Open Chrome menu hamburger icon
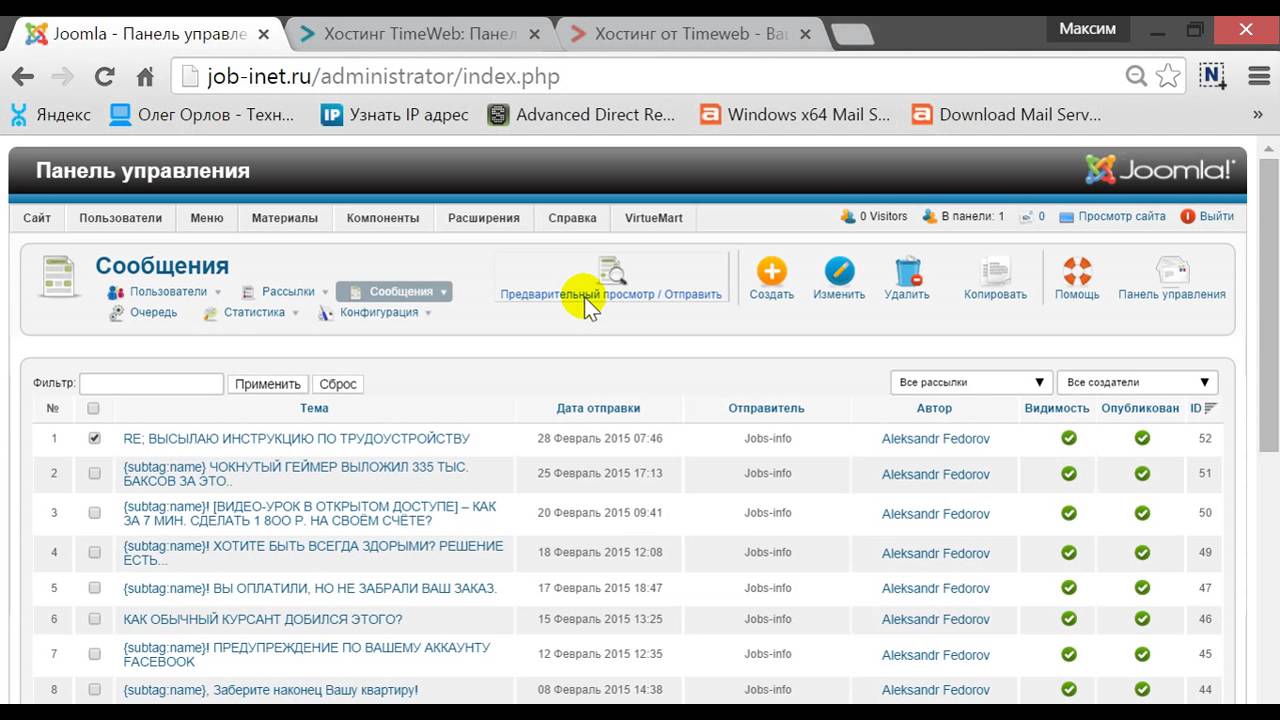The width and height of the screenshot is (1280, 720). point(1259,76)
